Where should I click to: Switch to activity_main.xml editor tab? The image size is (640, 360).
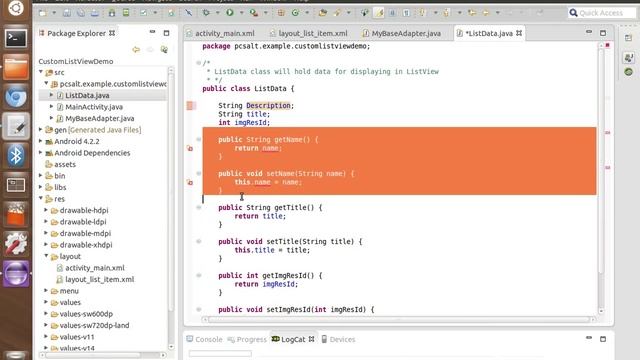(220, 33)
